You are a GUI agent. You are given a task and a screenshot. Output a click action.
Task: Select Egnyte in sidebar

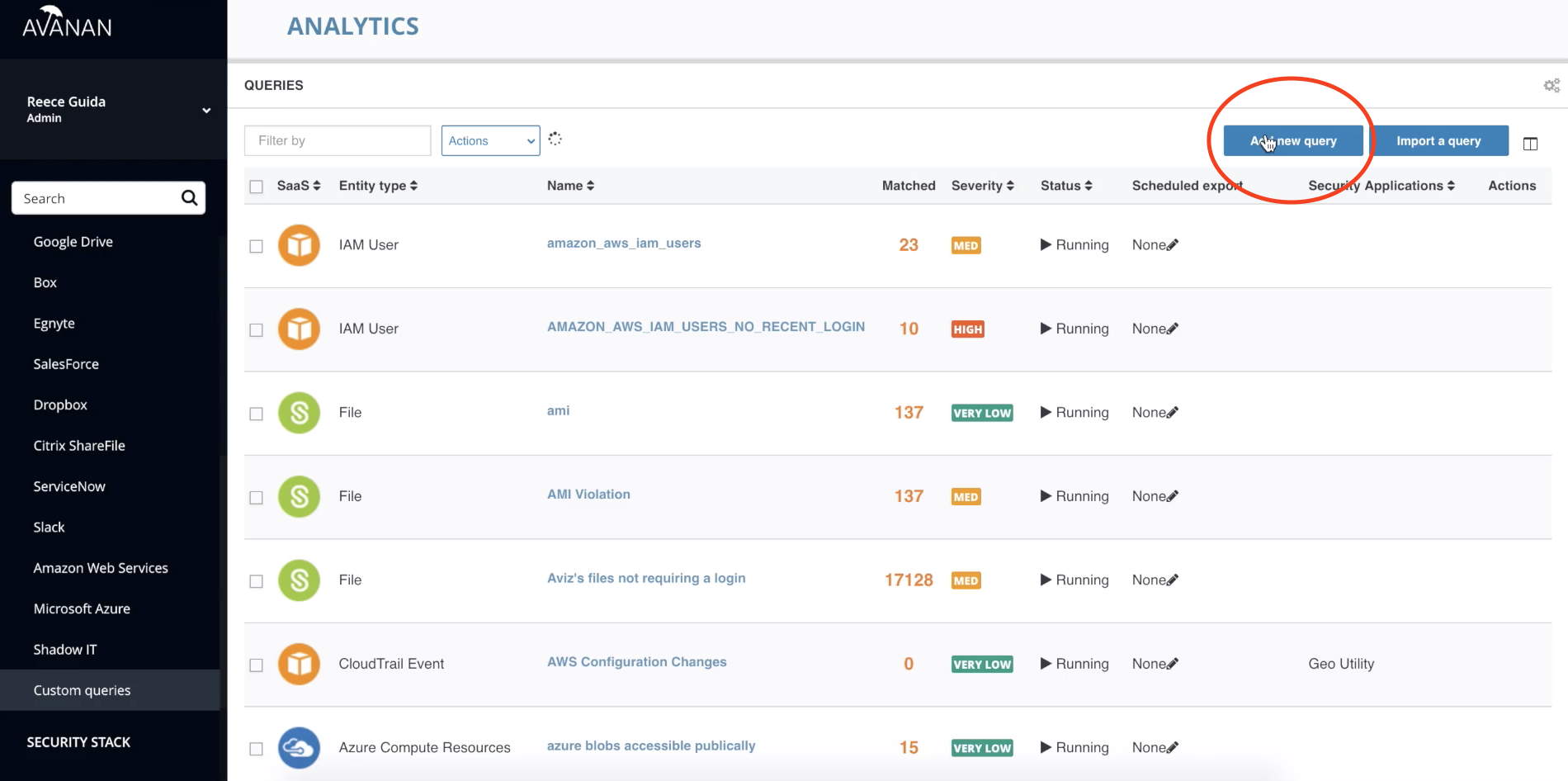(x=54, y=324)
